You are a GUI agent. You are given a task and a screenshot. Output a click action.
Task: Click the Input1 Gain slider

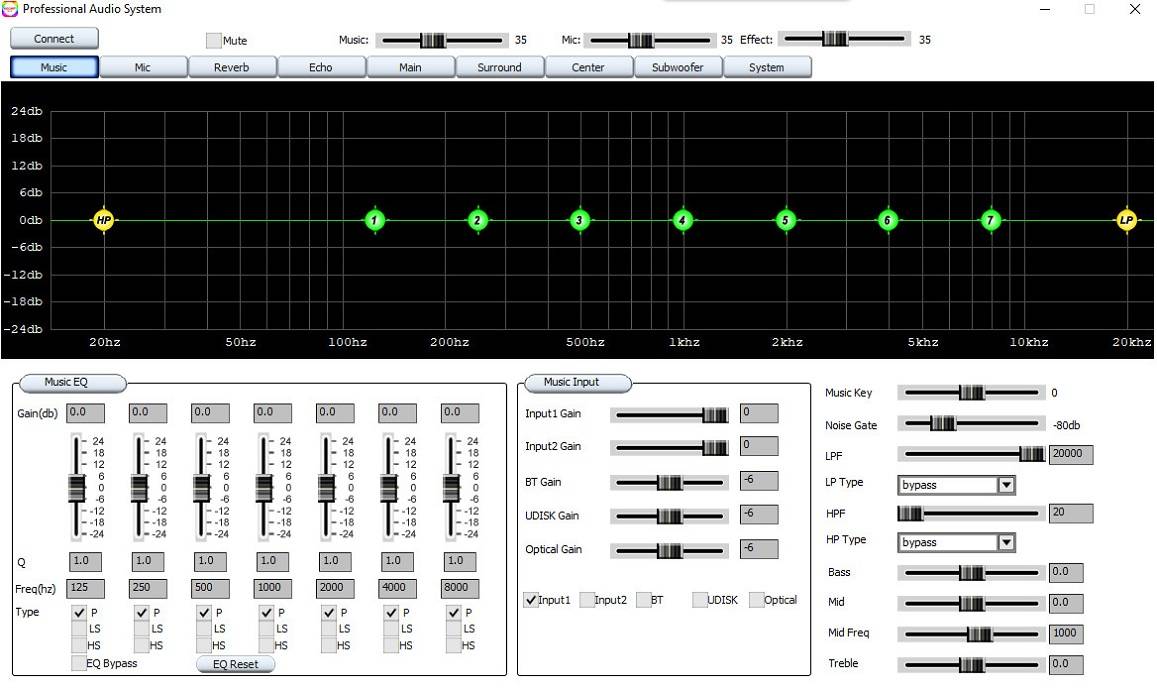point(669,415)
